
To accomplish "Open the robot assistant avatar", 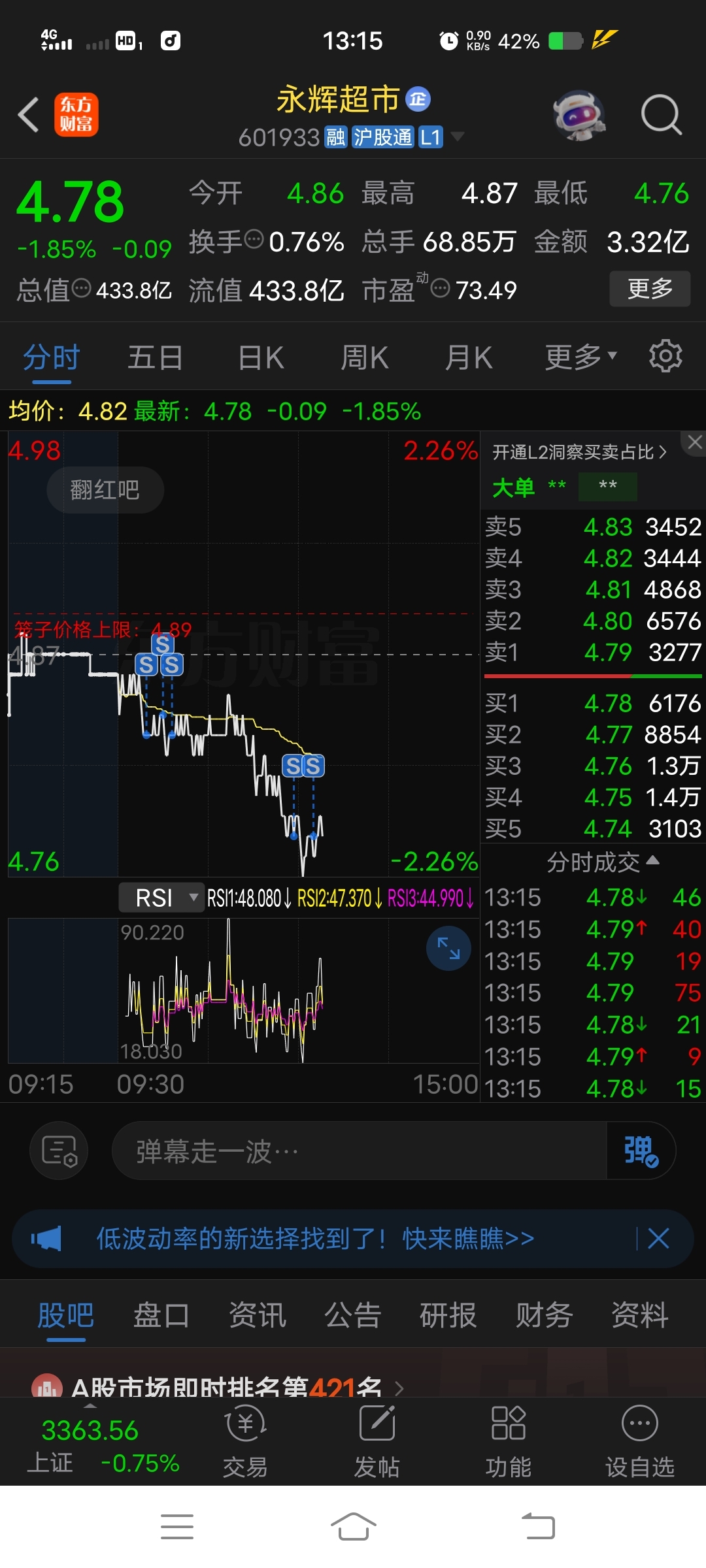I will (579, 115).
